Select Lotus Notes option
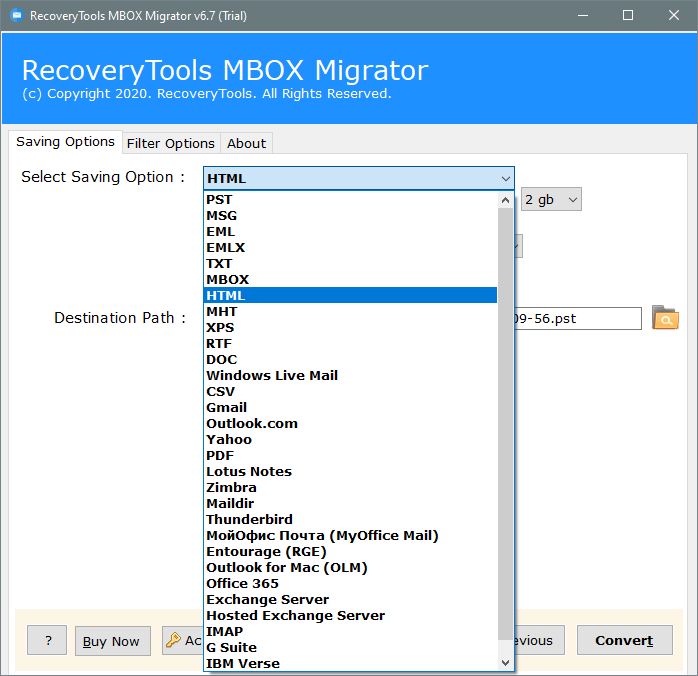698x676 pixels. pos(350,472)
